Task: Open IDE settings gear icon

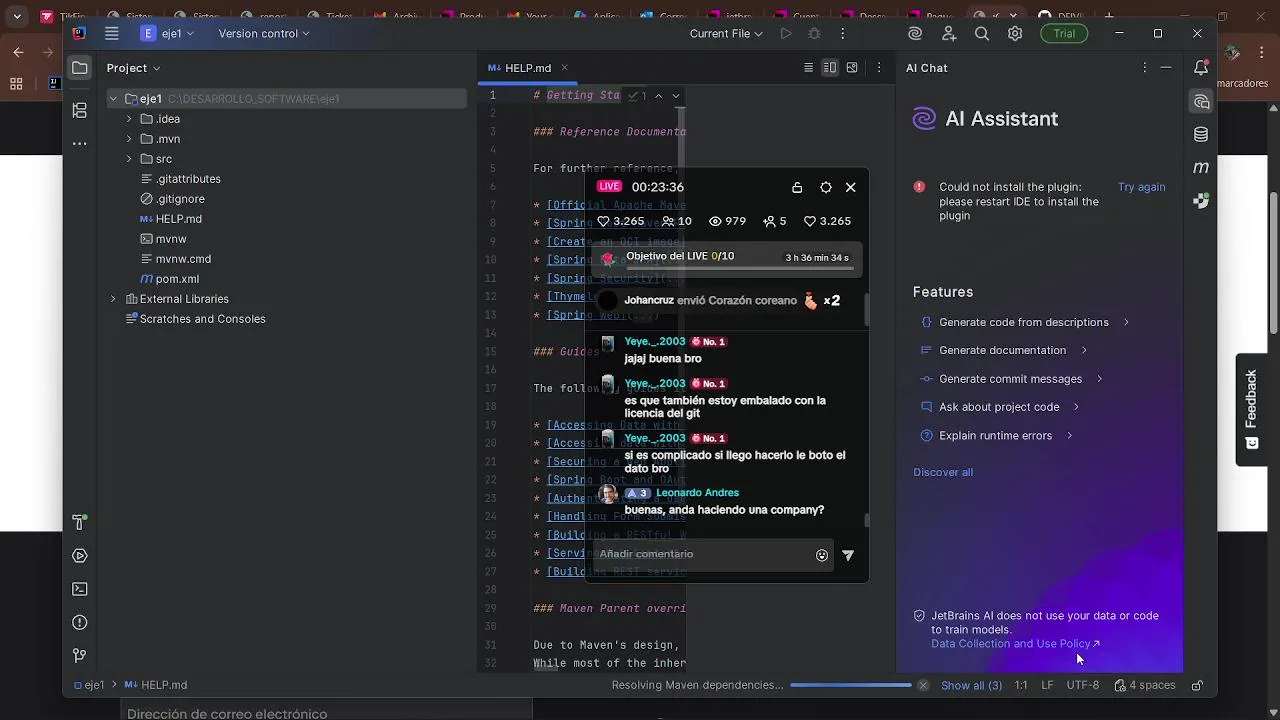Action: (x=1015, y=33)
